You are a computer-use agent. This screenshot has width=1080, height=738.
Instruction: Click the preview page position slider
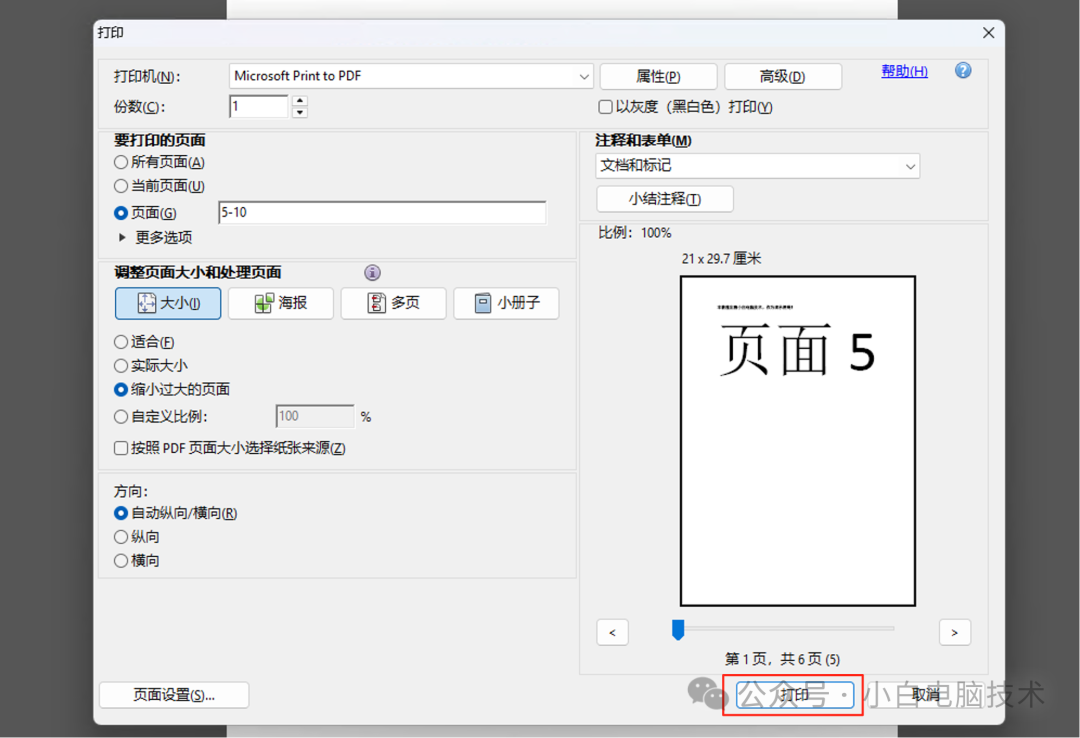pyautogui.click(x=679, y=629)
